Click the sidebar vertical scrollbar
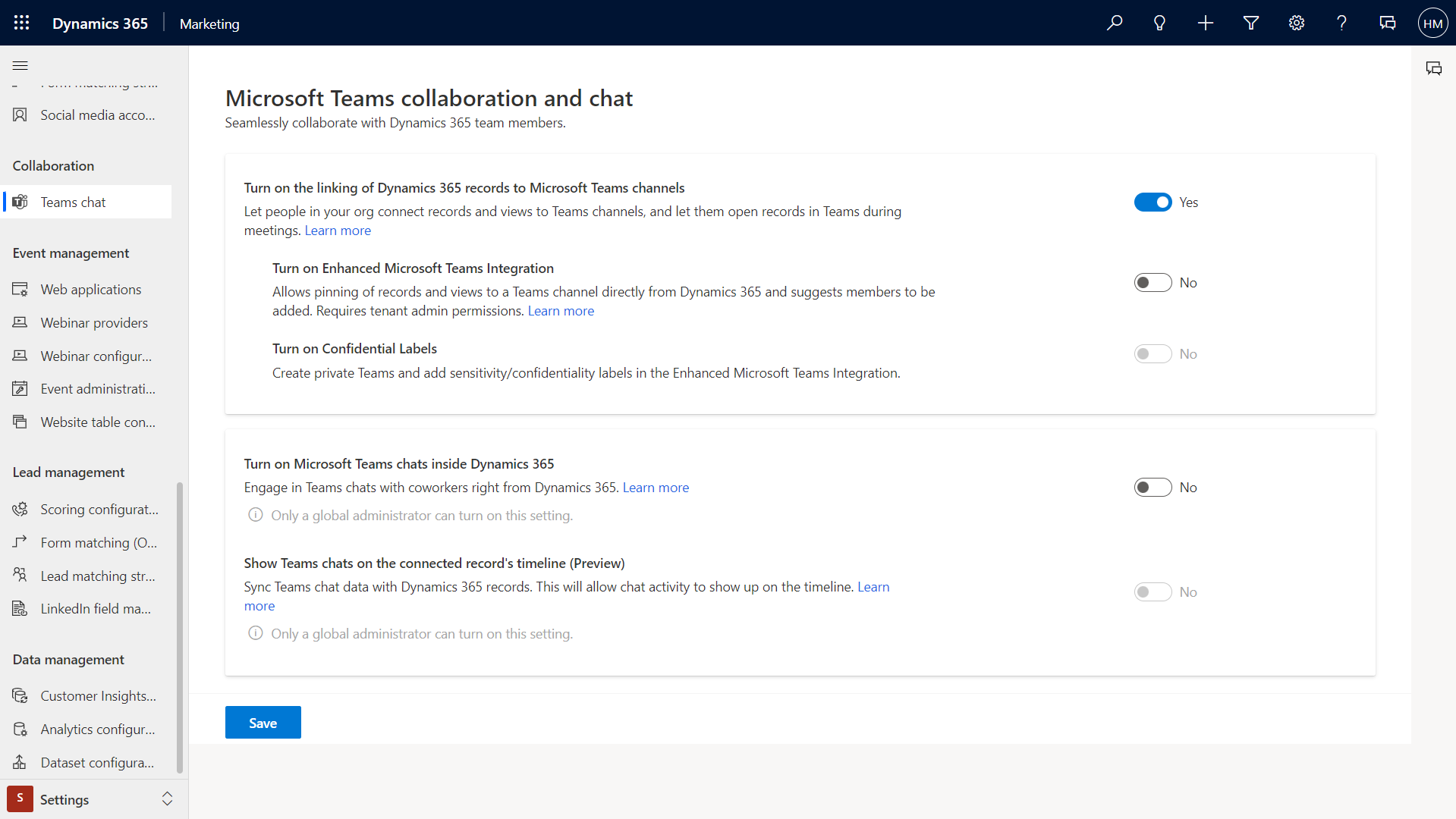The image size is (1456, 819). 180,627
